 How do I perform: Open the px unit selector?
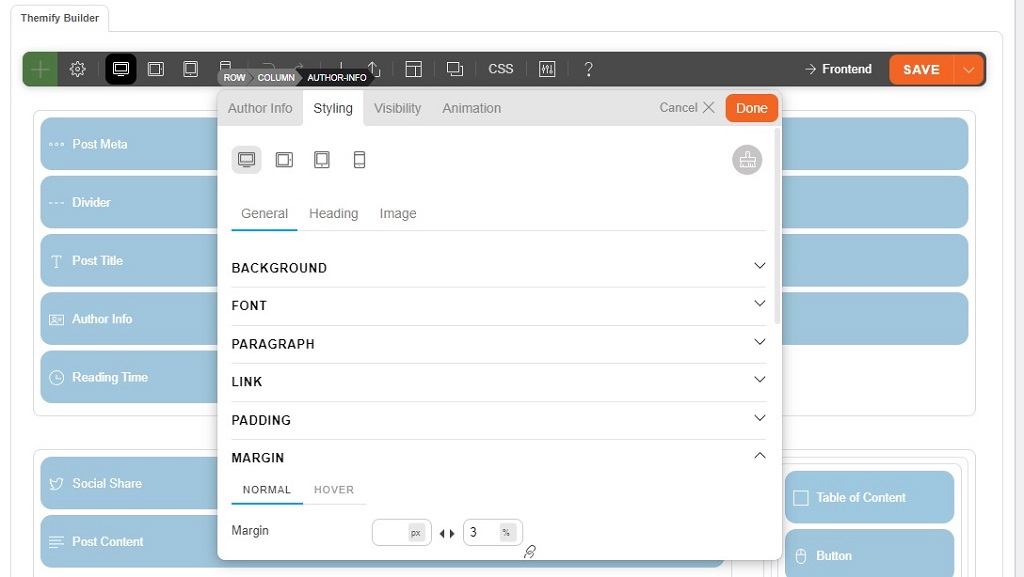pos(416,533)
